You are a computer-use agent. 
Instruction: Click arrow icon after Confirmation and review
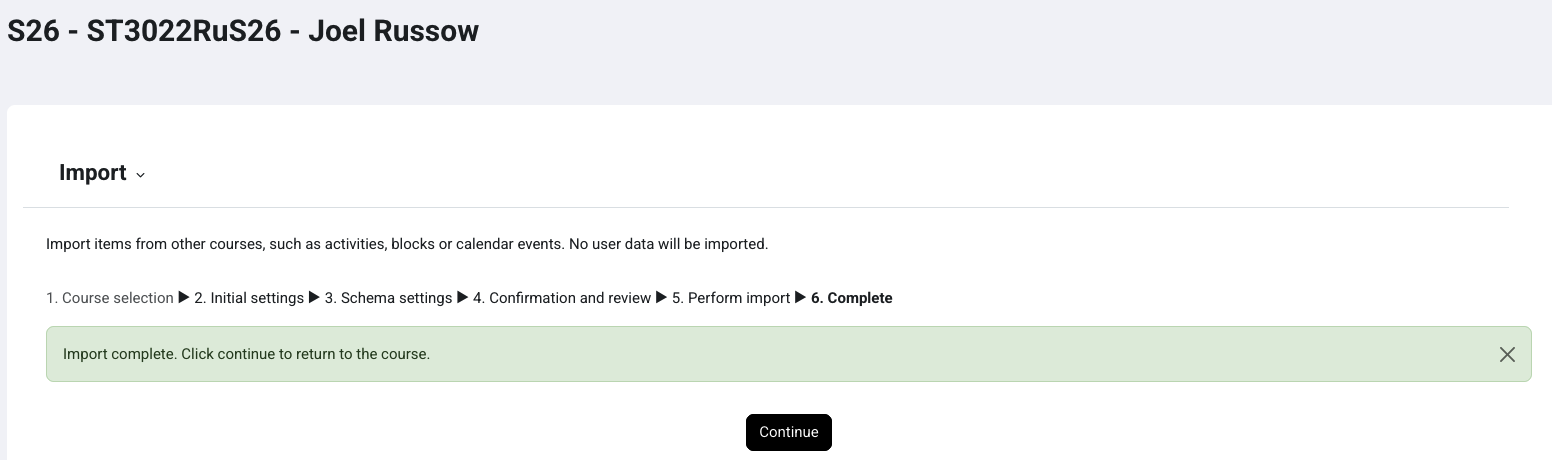661,297
